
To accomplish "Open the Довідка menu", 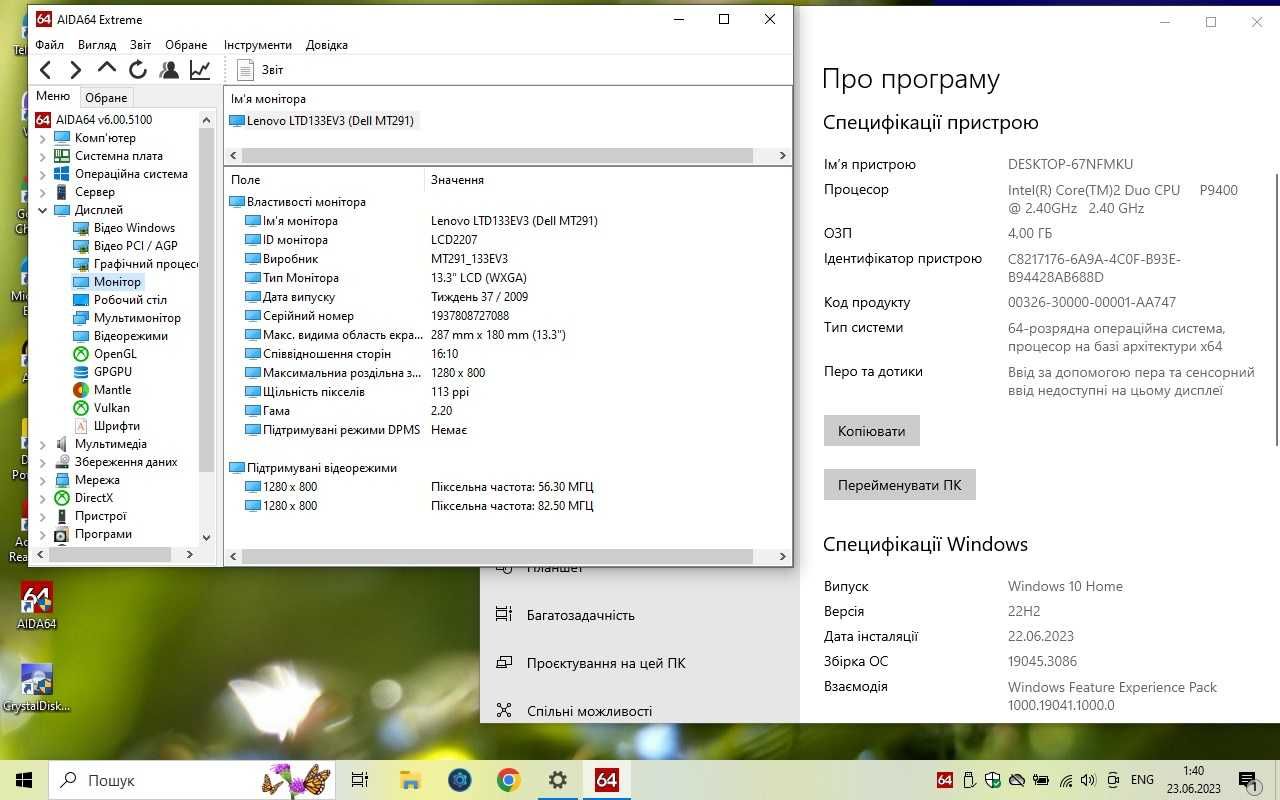I will [x=327, y=45].
